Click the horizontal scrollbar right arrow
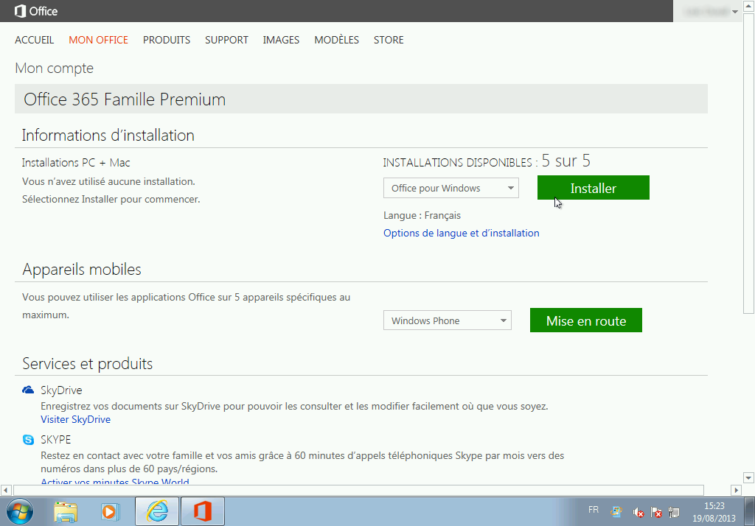This screenshot has width=755, height=526. 736,490
